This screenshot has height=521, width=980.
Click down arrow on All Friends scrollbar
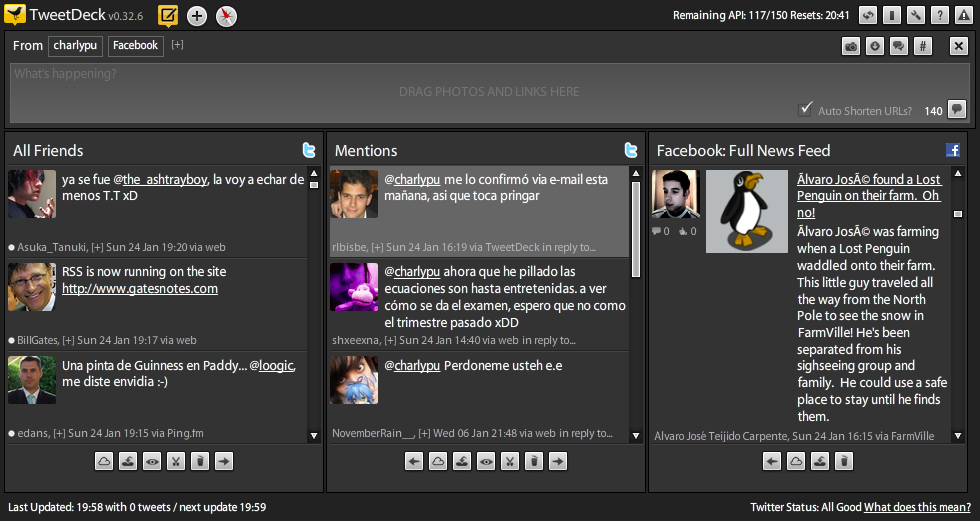[x=314, y=435]
